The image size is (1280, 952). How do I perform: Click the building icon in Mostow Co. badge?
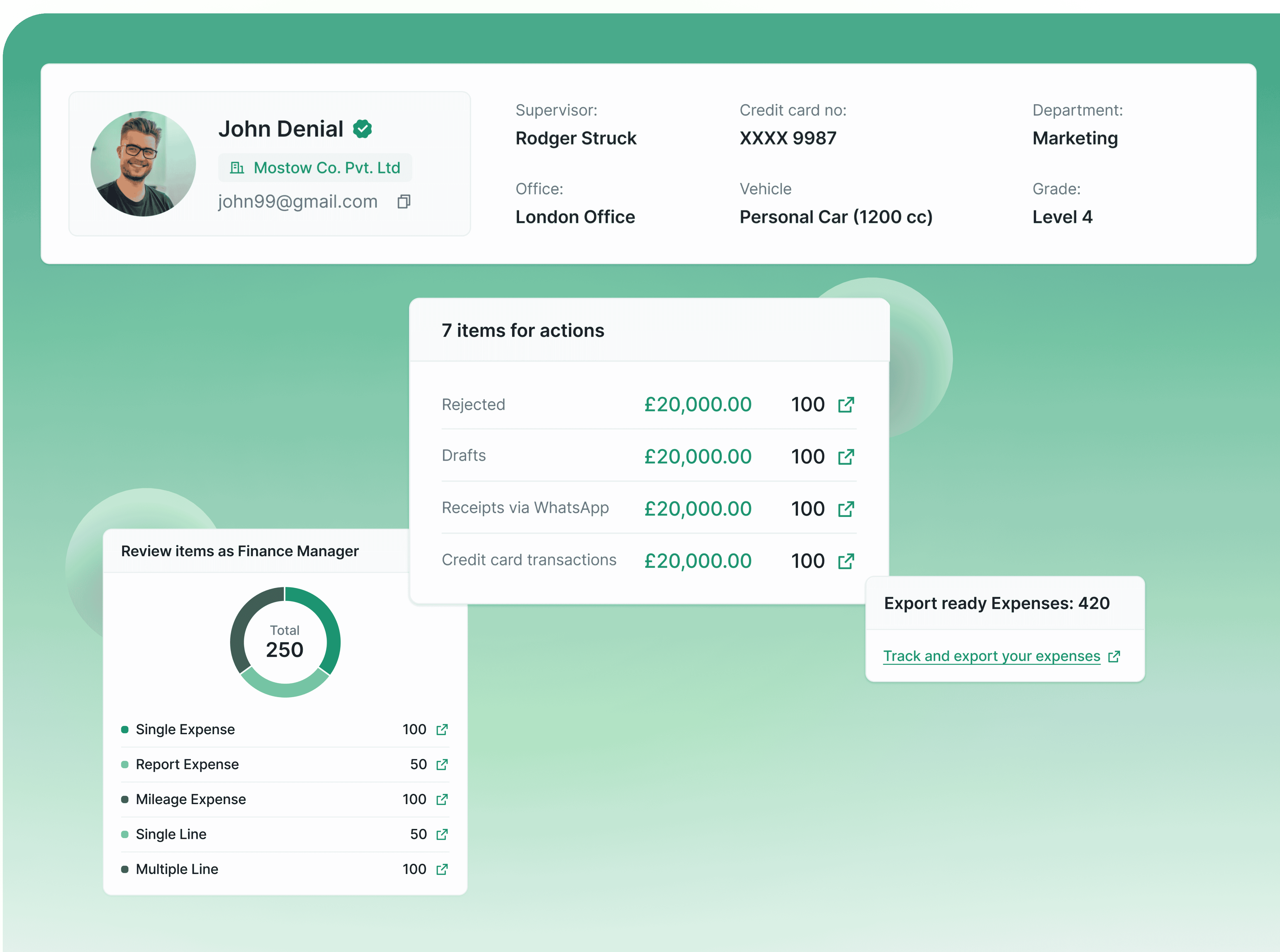(237, 168)
